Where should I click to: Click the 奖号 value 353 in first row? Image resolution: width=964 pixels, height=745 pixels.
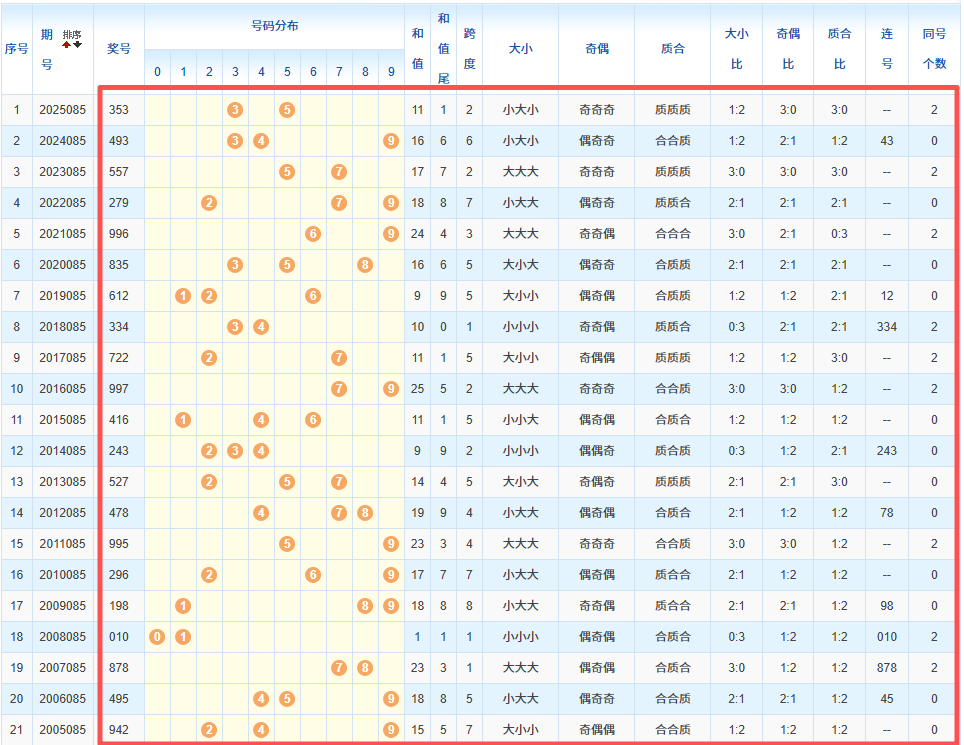[x=119, y=110]
